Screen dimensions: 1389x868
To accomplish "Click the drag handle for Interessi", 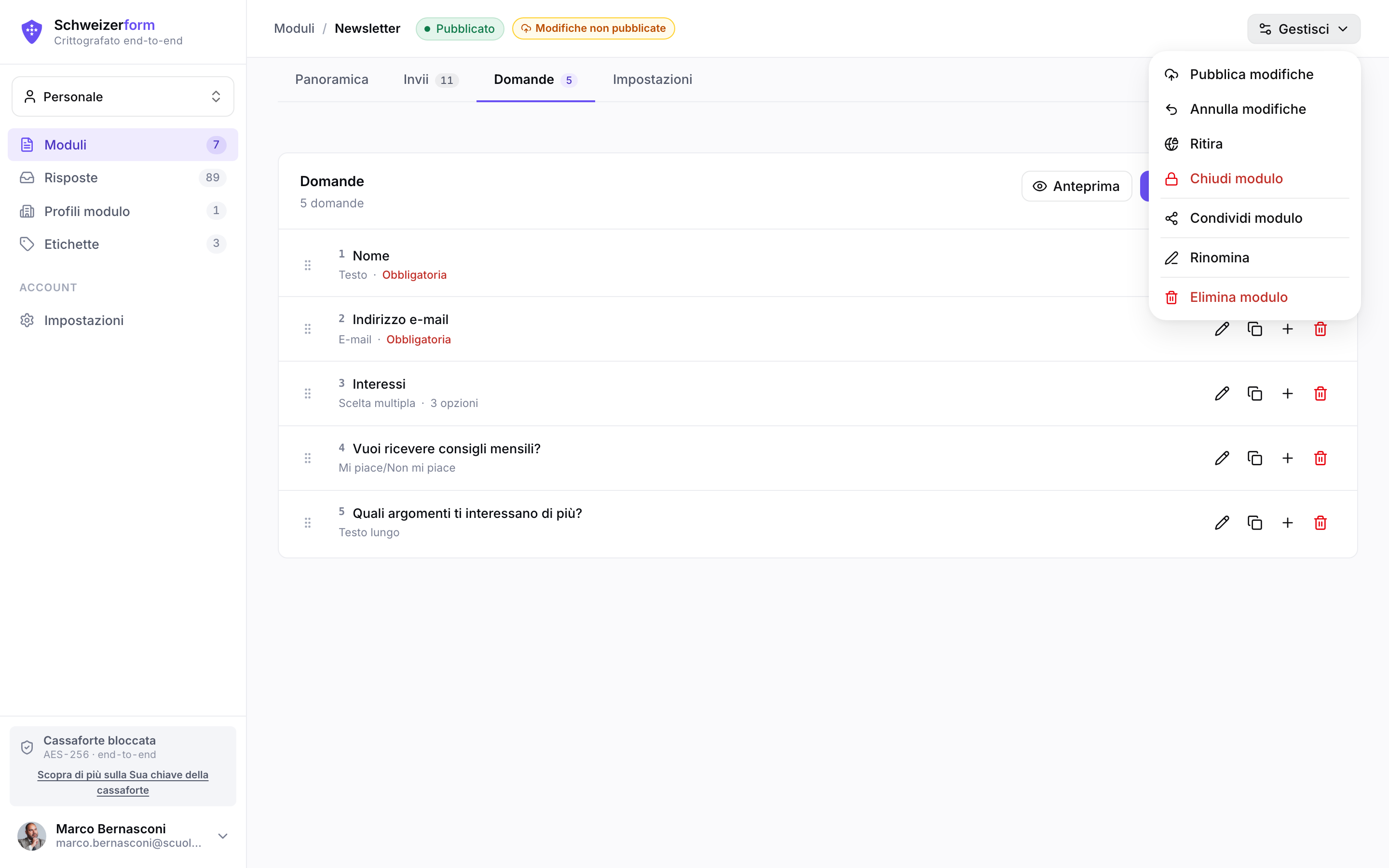I will (308, 393).
